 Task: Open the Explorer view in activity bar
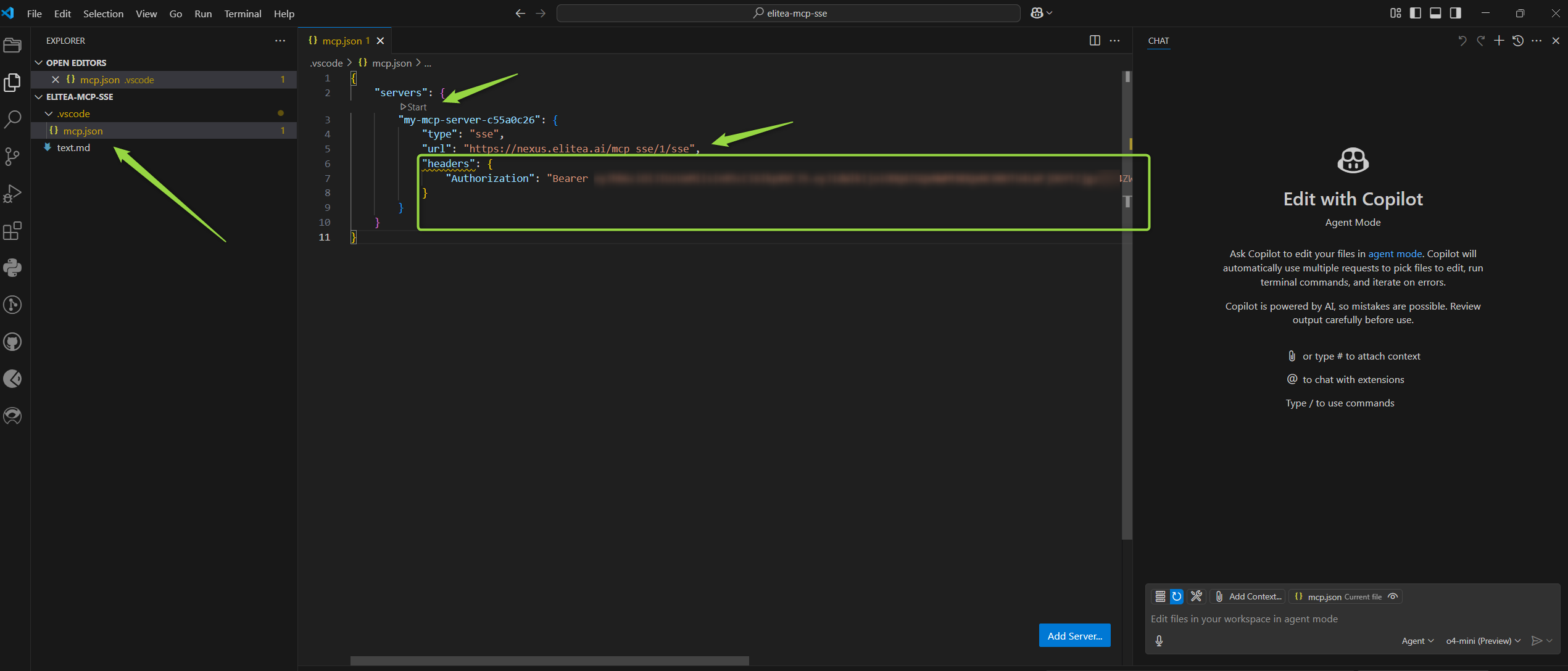(12, 82)
